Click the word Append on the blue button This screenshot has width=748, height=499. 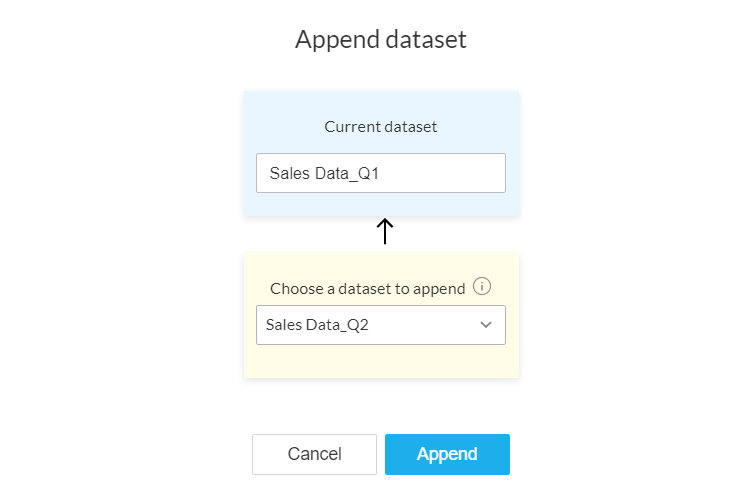(447, 454)
